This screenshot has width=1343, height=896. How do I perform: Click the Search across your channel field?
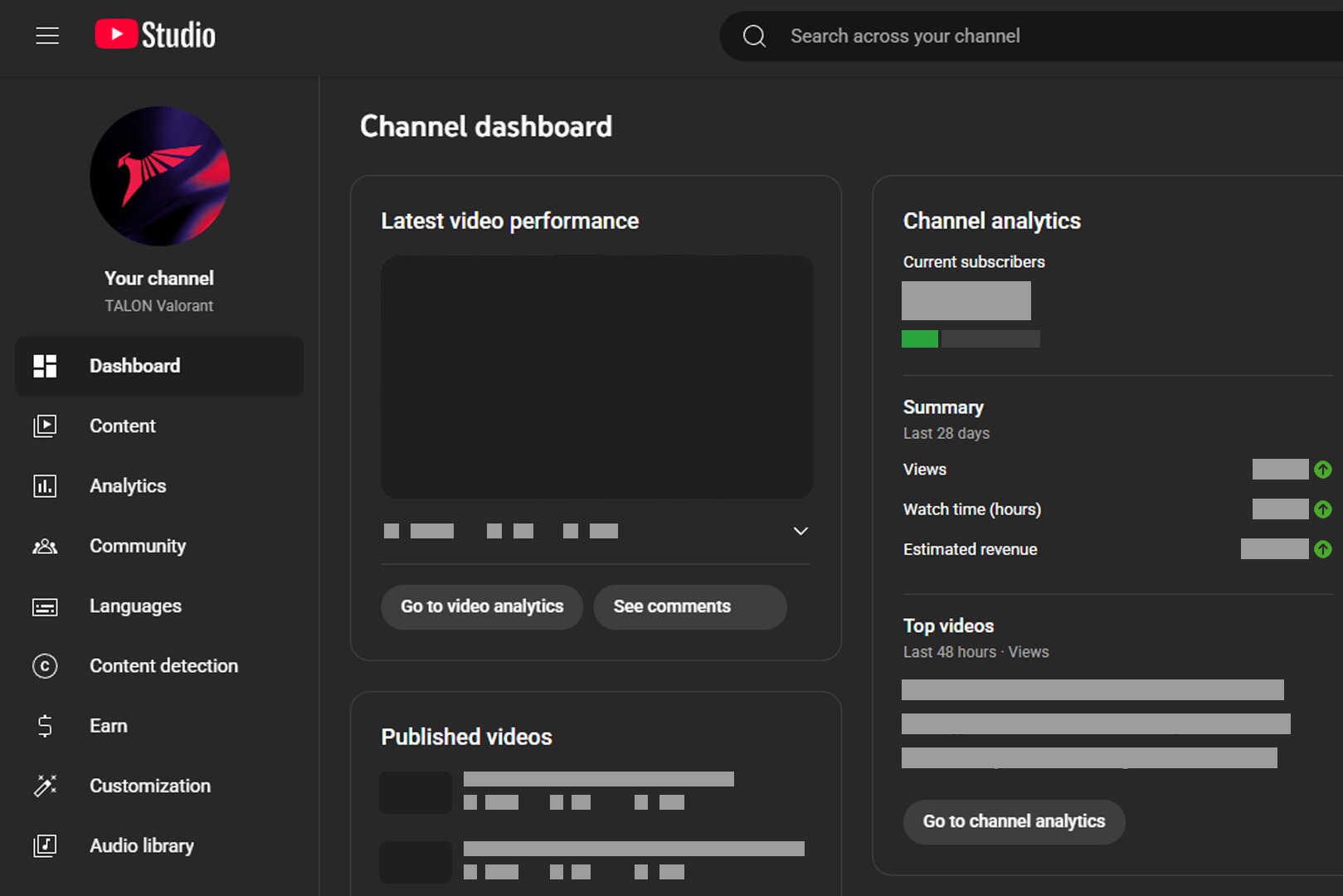(x=1031, y=36)
